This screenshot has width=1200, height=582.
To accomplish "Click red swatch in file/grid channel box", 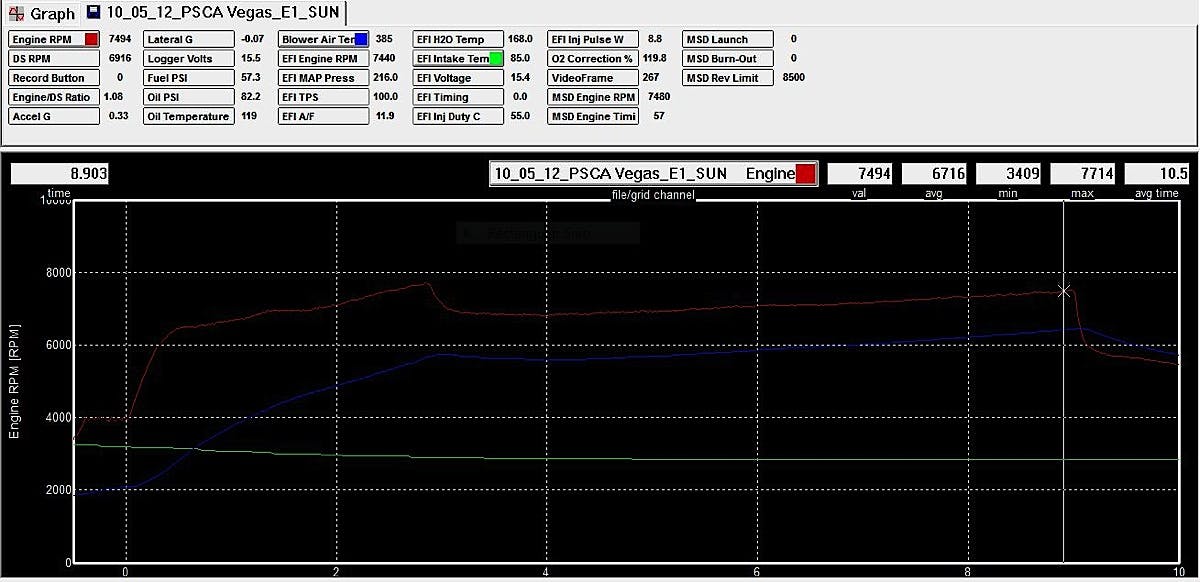I will tap(806, 174).
